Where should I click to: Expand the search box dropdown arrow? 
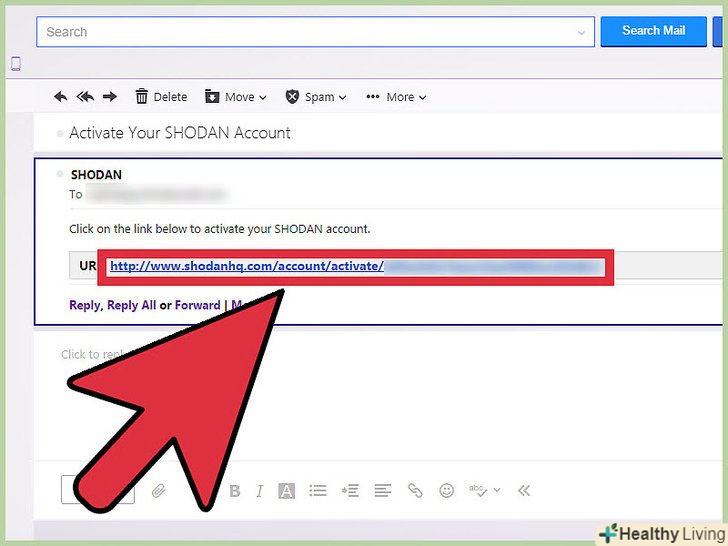pyautogui.click(x=581, y=32)
